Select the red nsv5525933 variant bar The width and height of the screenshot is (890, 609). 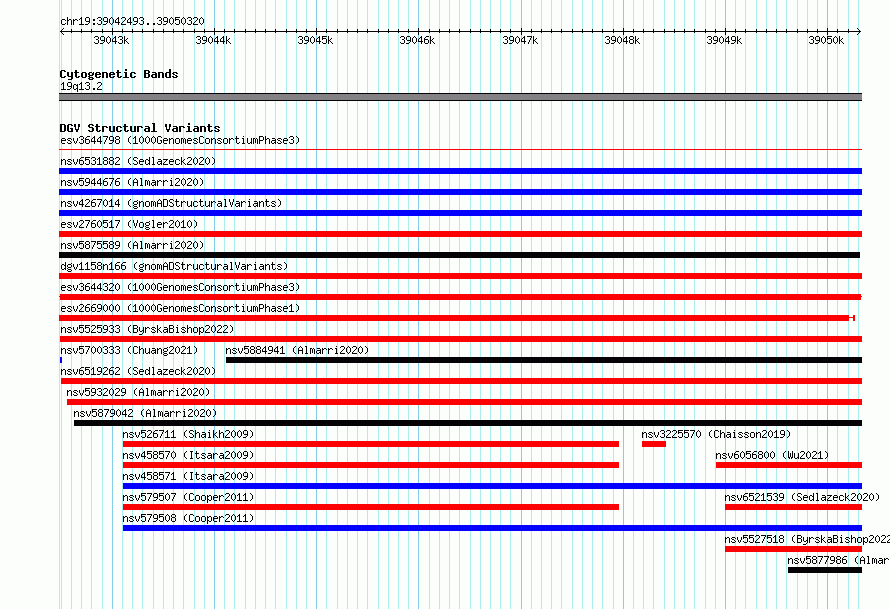tap(460, 339)
